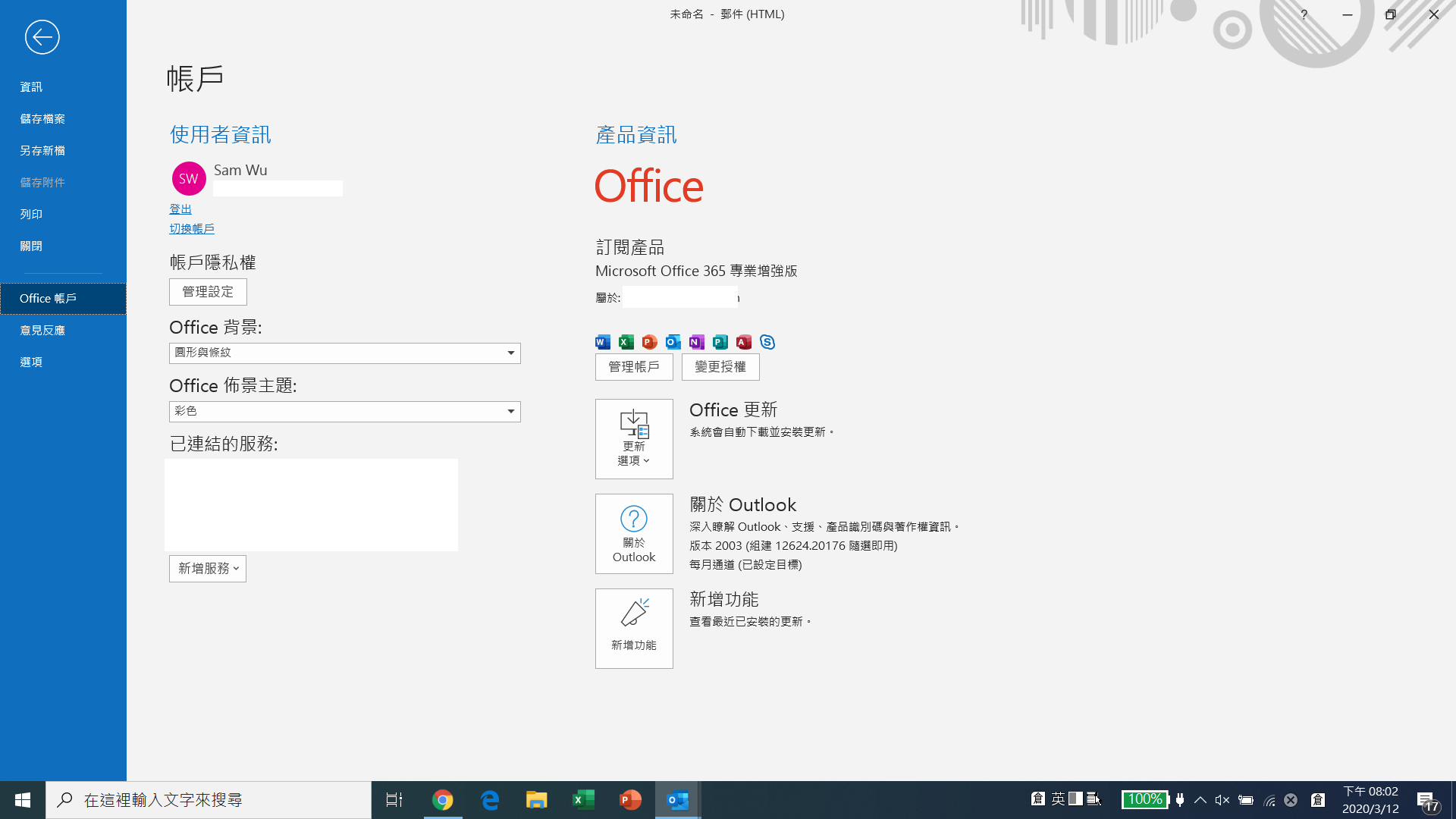Viewport: 1456px width, 819px height.
Task: Click the 登出 link
Action: 180,209
